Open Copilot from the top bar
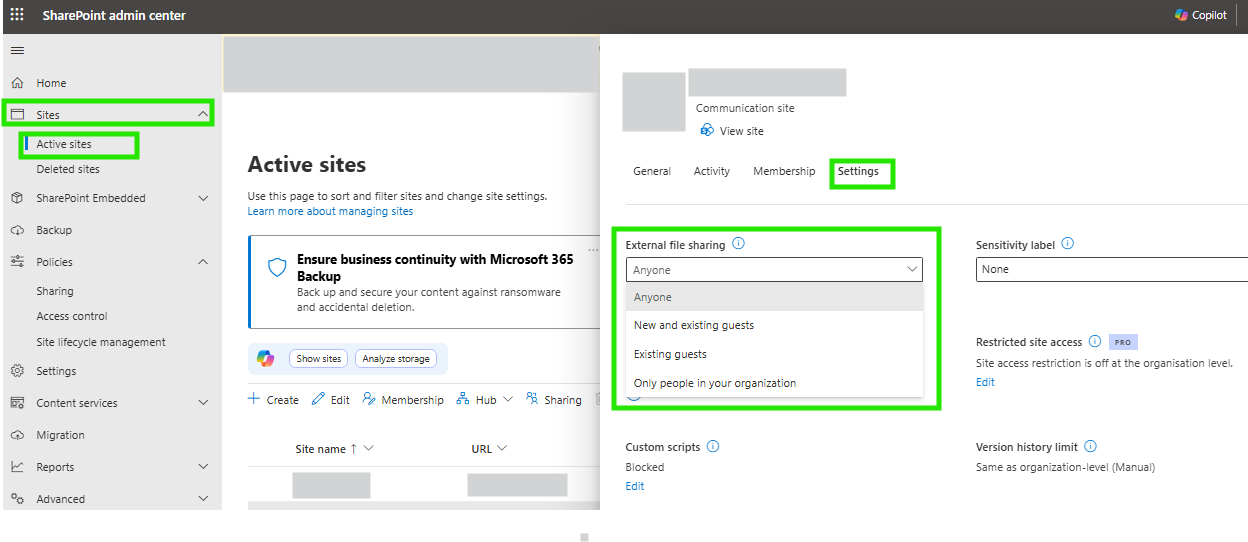The height and width of the screenshot is (542, 1248). (1201, 15)
